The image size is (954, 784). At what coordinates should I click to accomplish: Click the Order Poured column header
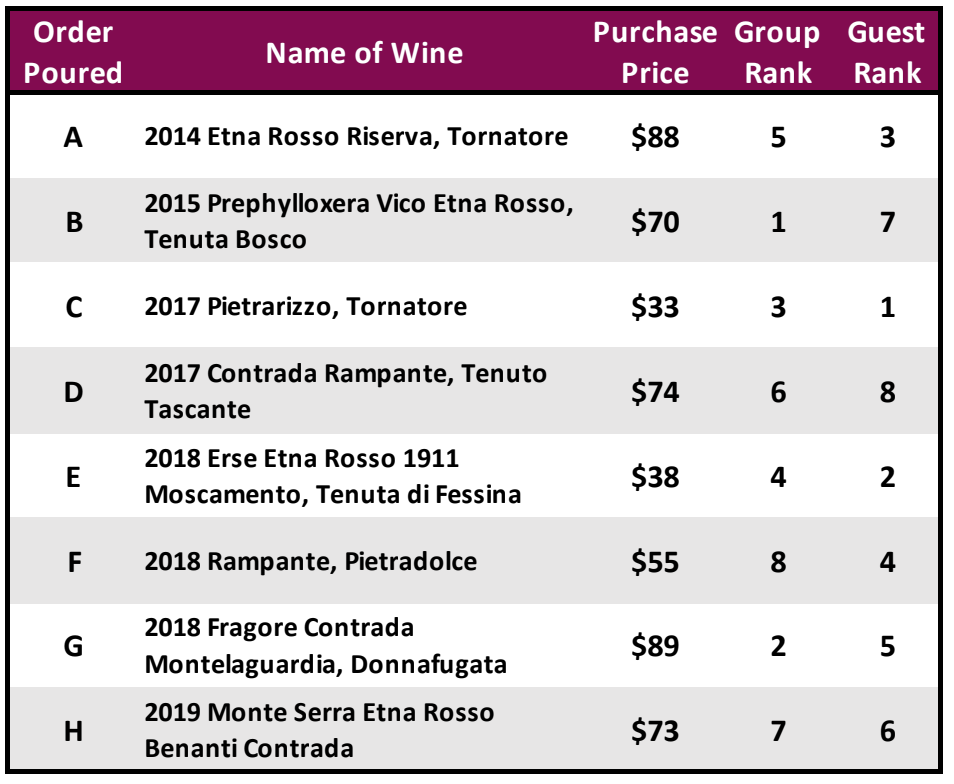pyautogui.click(x=73, y=52)
